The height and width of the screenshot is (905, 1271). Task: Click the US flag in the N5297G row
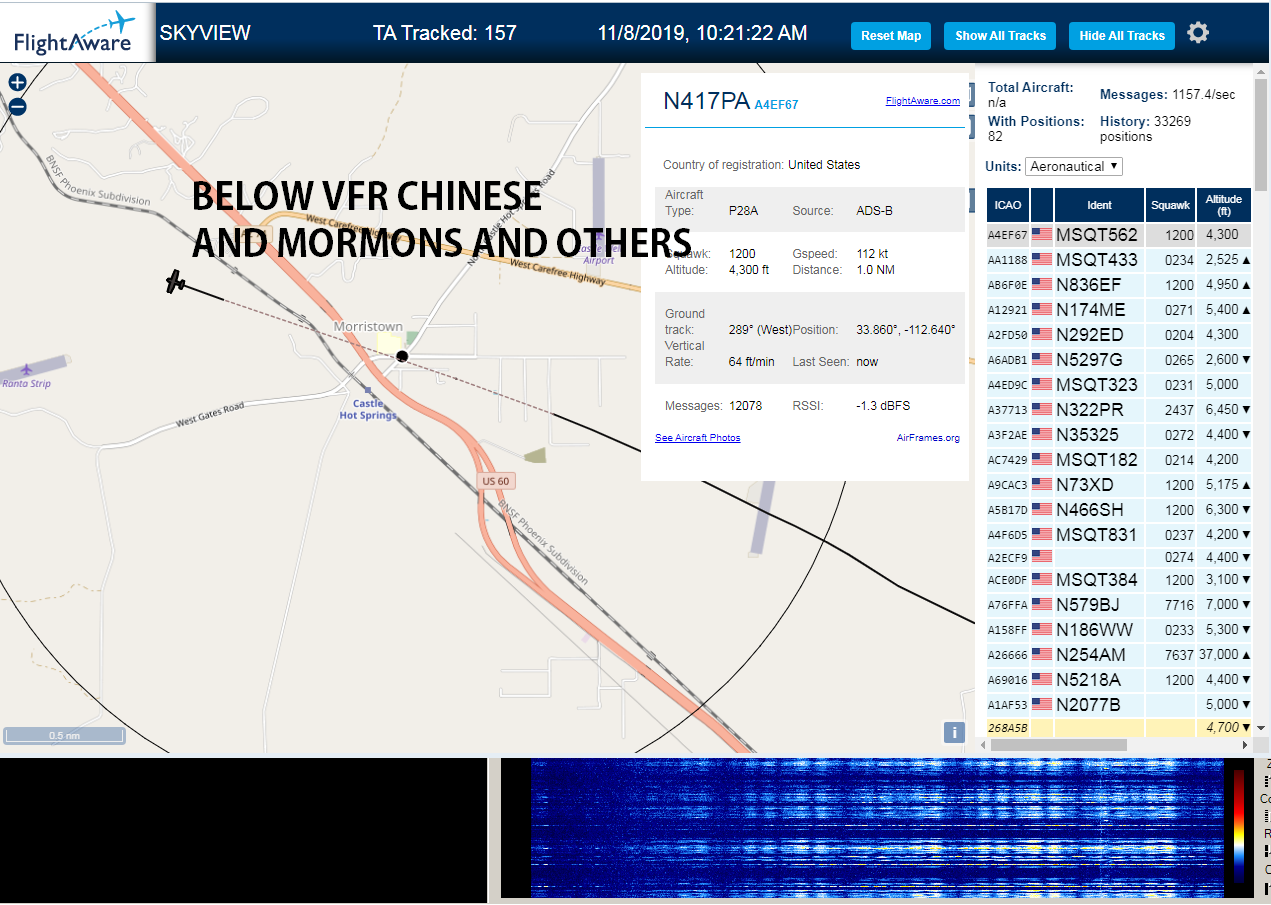tap(1042, 359)
